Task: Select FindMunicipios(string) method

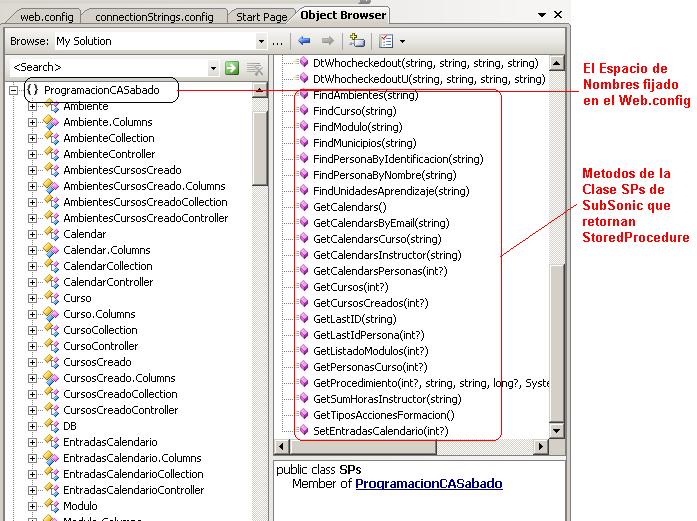Action: pos(365,143)
